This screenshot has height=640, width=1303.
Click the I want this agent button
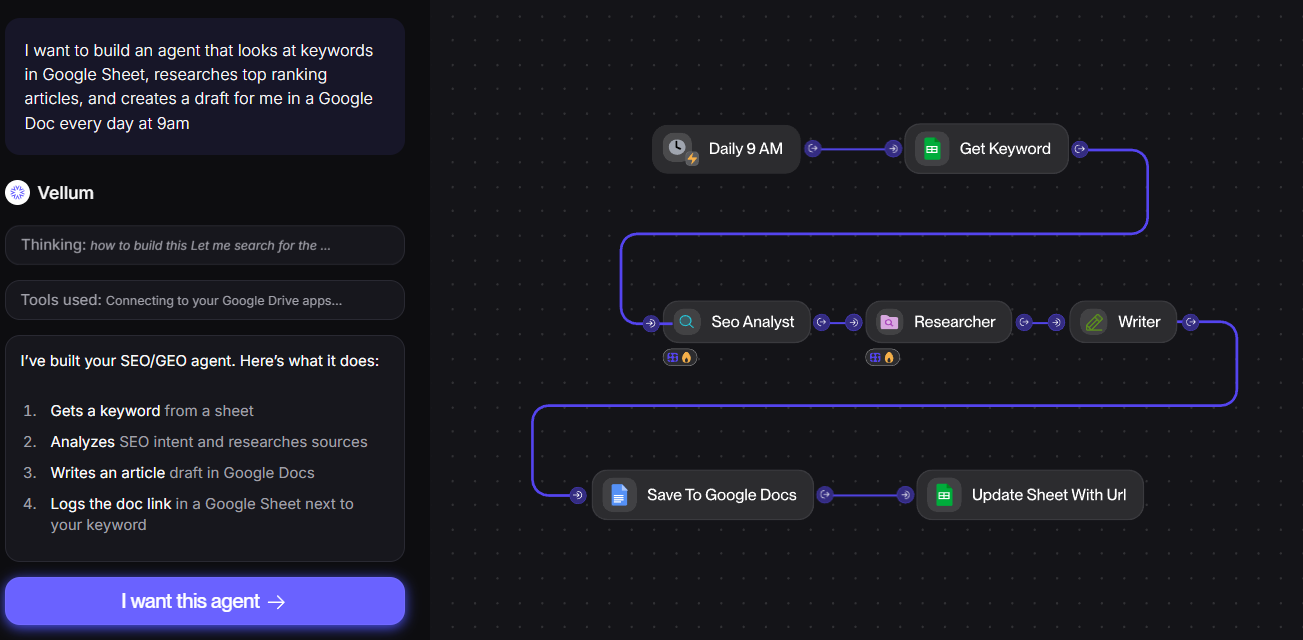click(x=204, y=601)
